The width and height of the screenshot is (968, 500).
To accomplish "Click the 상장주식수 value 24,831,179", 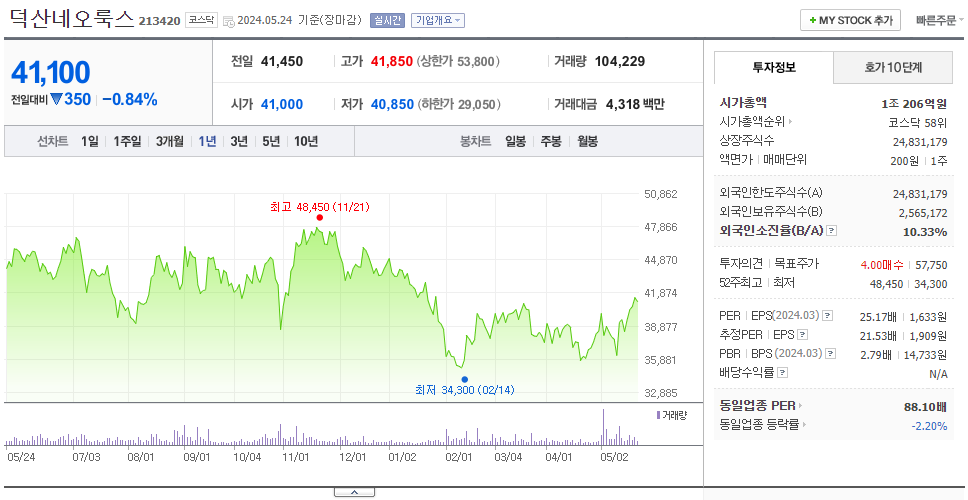I will [920, 142].
